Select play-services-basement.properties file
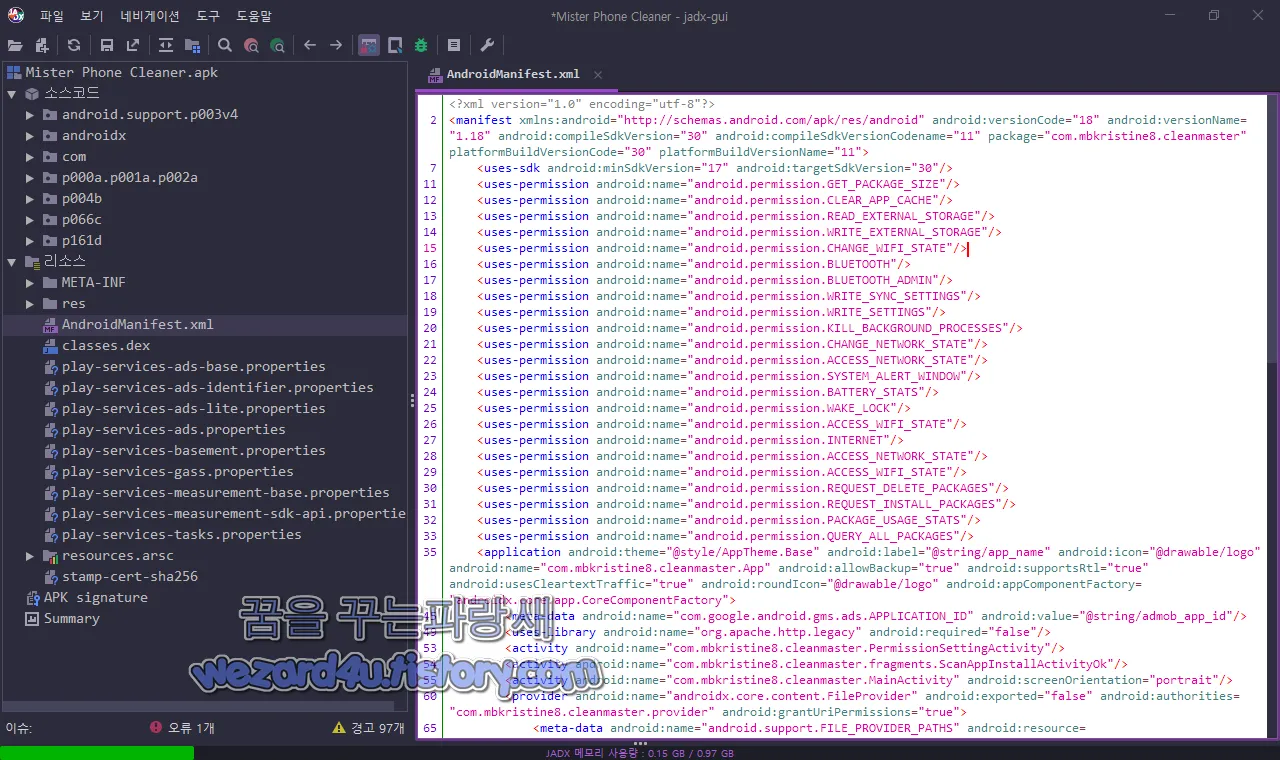The width and height of the screenshot is (1280, 760). pos(194,451)
